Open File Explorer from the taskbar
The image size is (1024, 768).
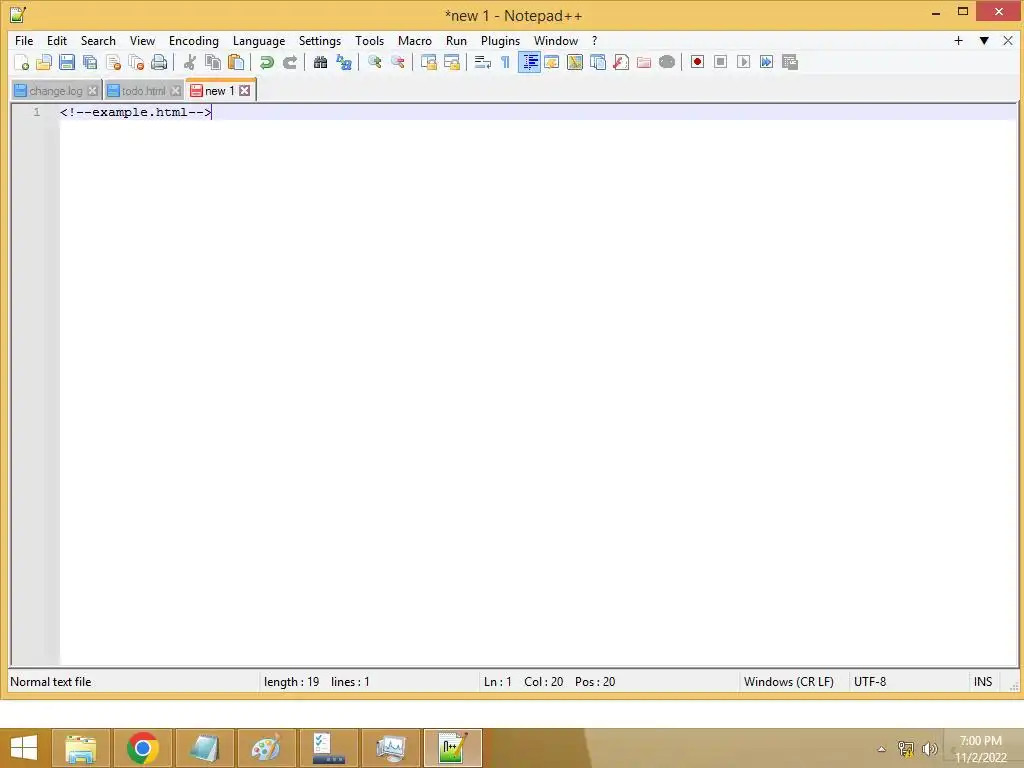click(81, 748)
